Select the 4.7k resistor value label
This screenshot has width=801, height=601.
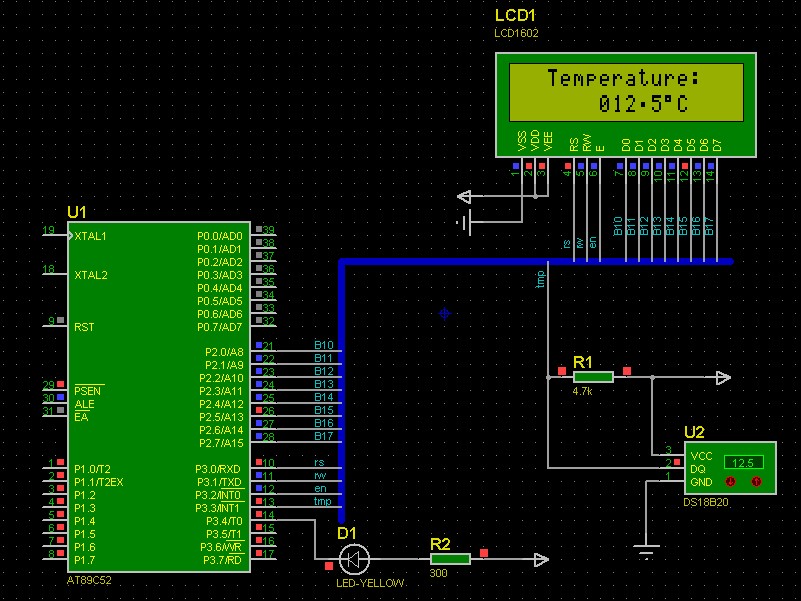pos(582,391)
